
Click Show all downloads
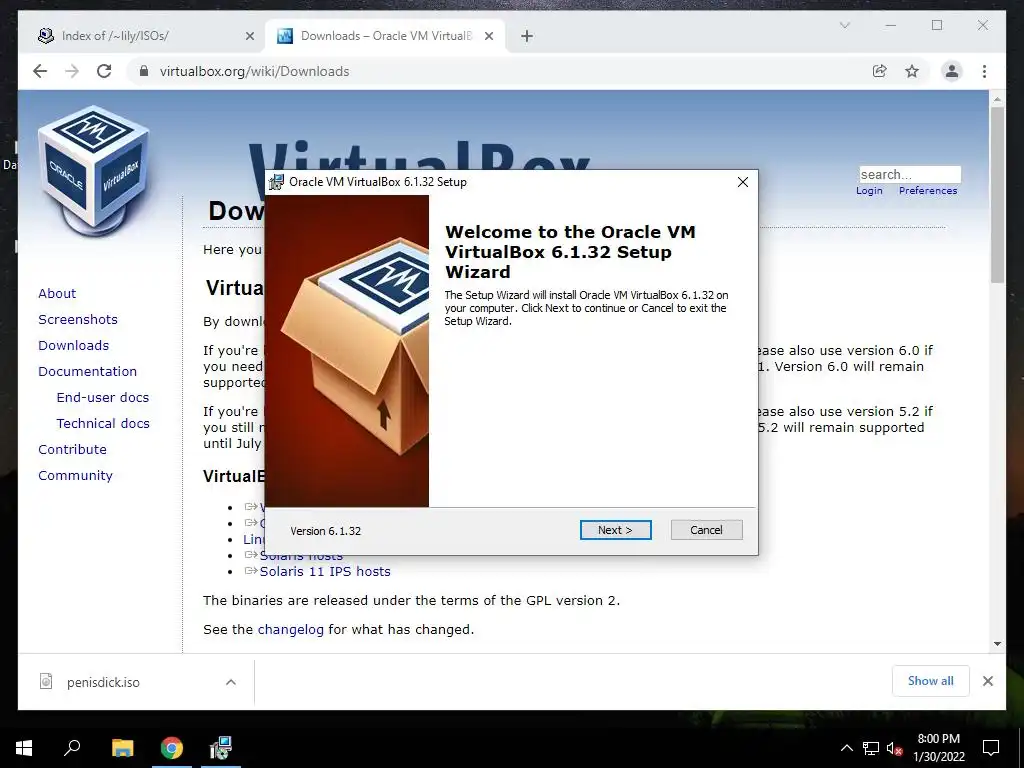click(931, 681)
